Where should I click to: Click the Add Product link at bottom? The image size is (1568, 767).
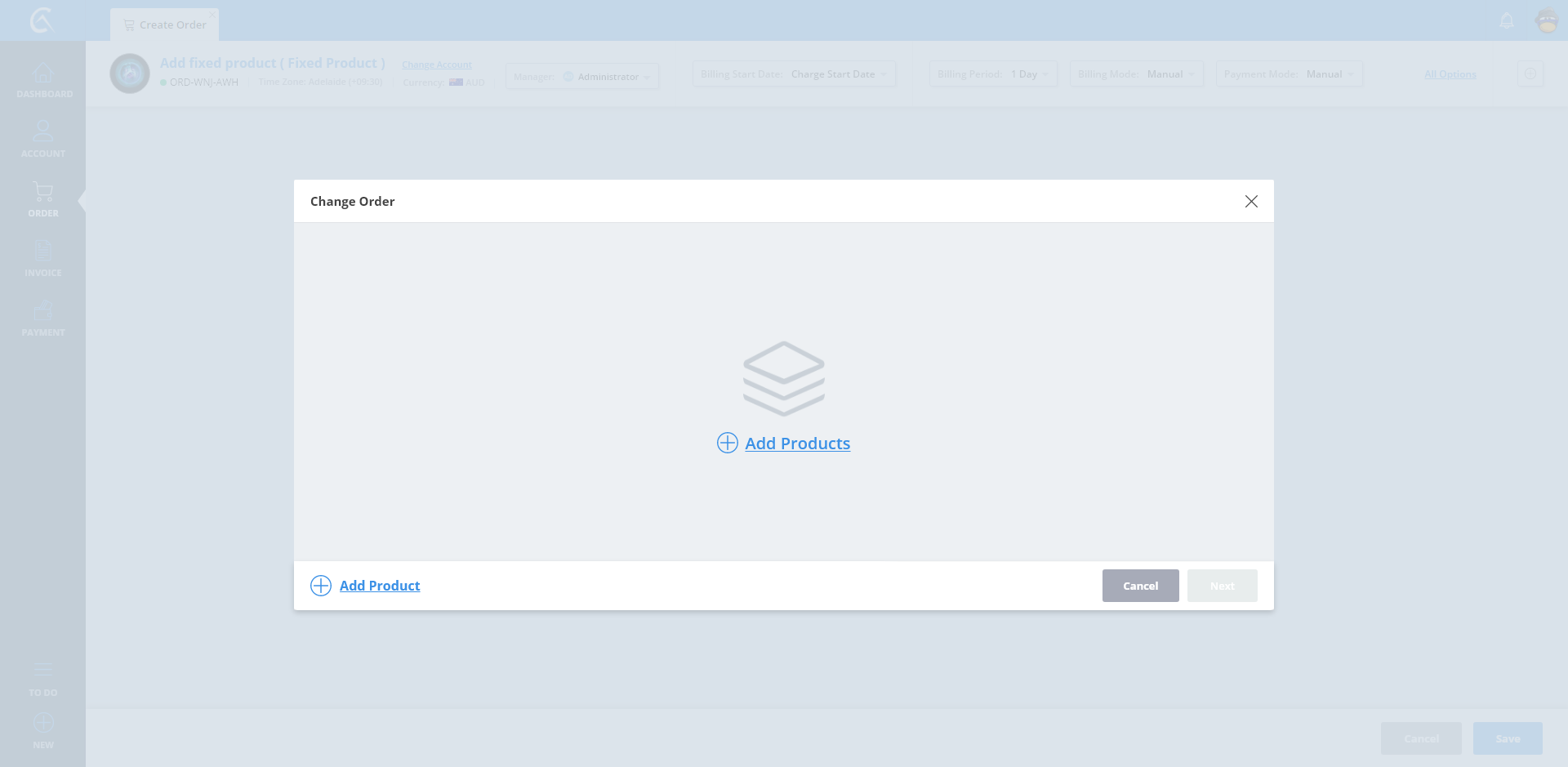point(380,586)
